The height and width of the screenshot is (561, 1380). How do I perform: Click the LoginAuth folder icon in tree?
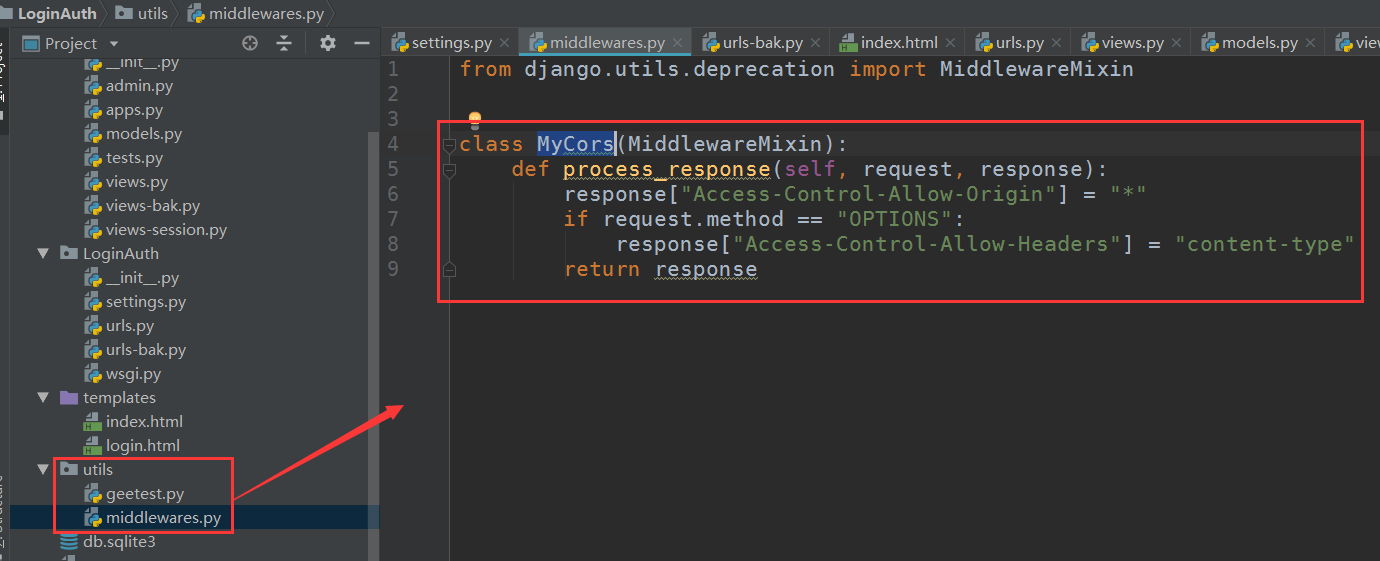[x=69, y=254]
